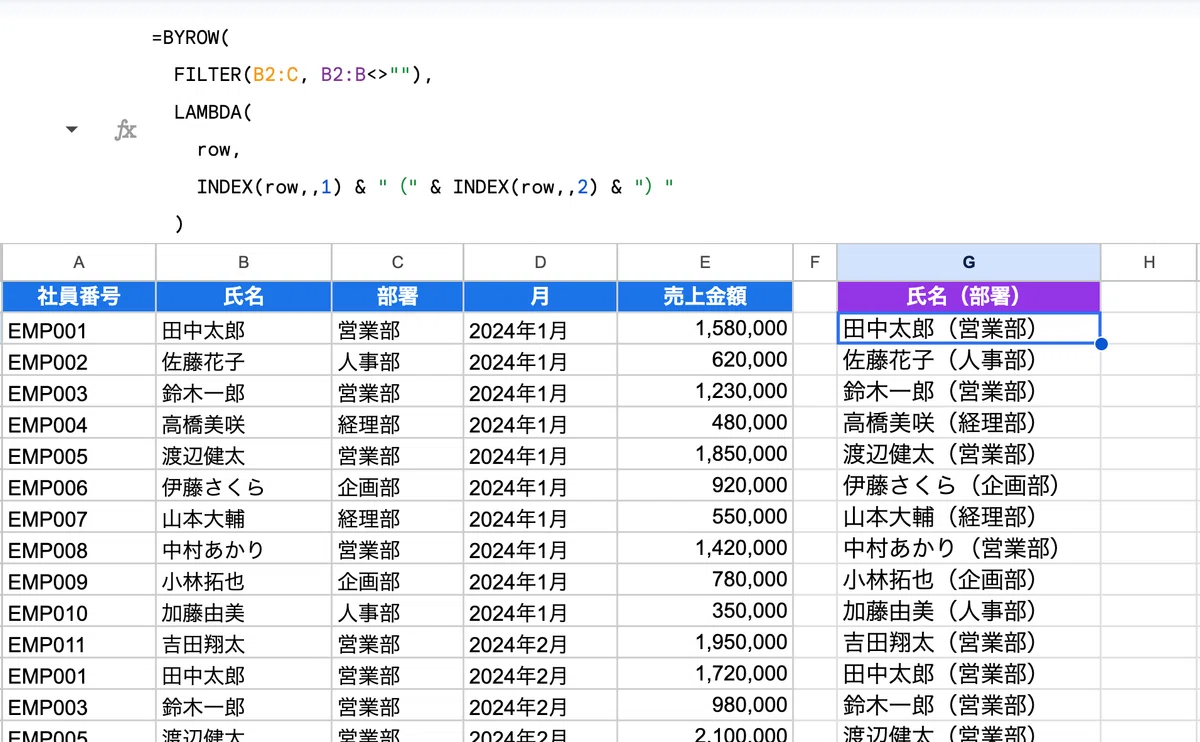Click 山本大輔 in the name column B
This screenshot has width=1200, height=742.
point(243,518)
